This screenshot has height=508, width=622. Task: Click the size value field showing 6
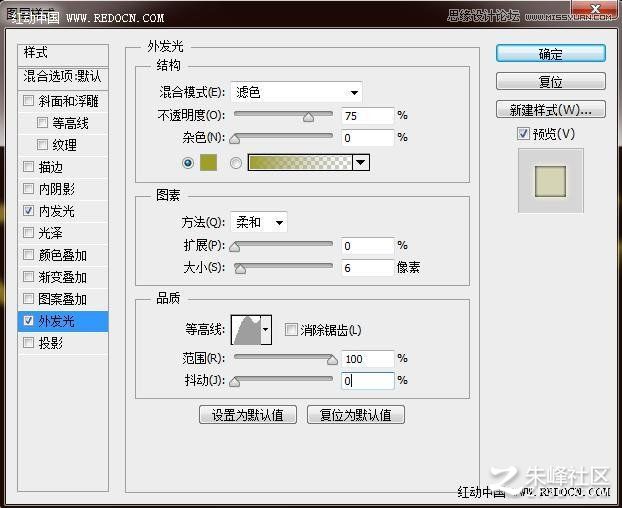[368, 268]
